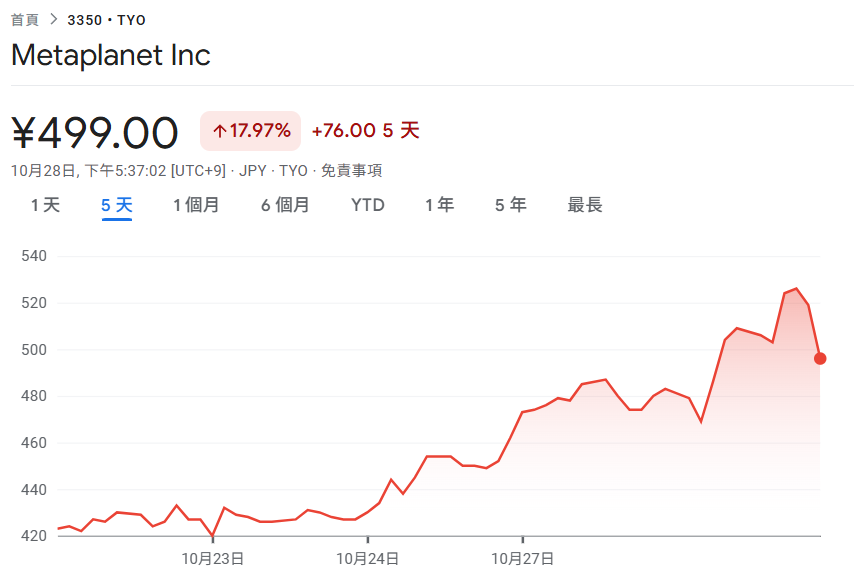Click the Metaplanet Inc title
Viewport: 854px width, 579px height.
(110, 56)
